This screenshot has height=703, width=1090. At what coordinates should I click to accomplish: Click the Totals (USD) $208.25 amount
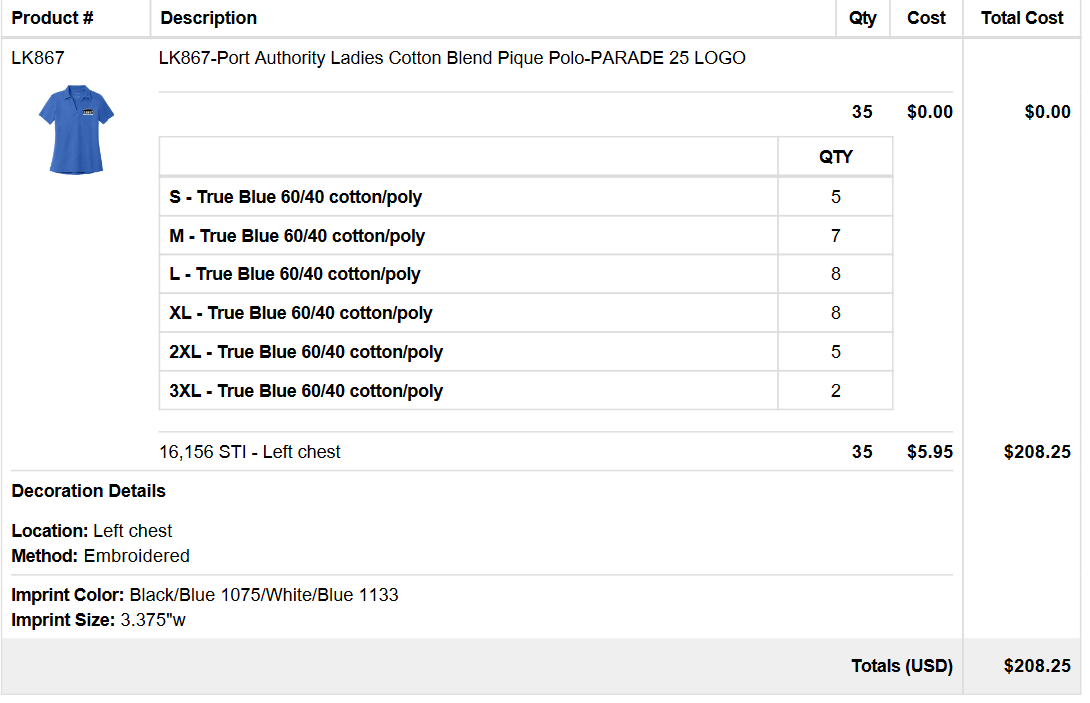1036,666
